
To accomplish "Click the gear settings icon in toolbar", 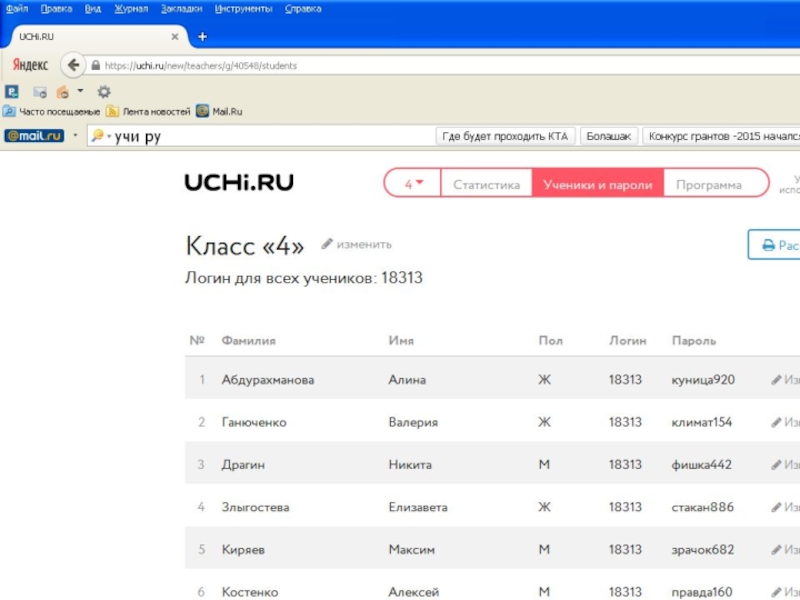I will [103, 91].
